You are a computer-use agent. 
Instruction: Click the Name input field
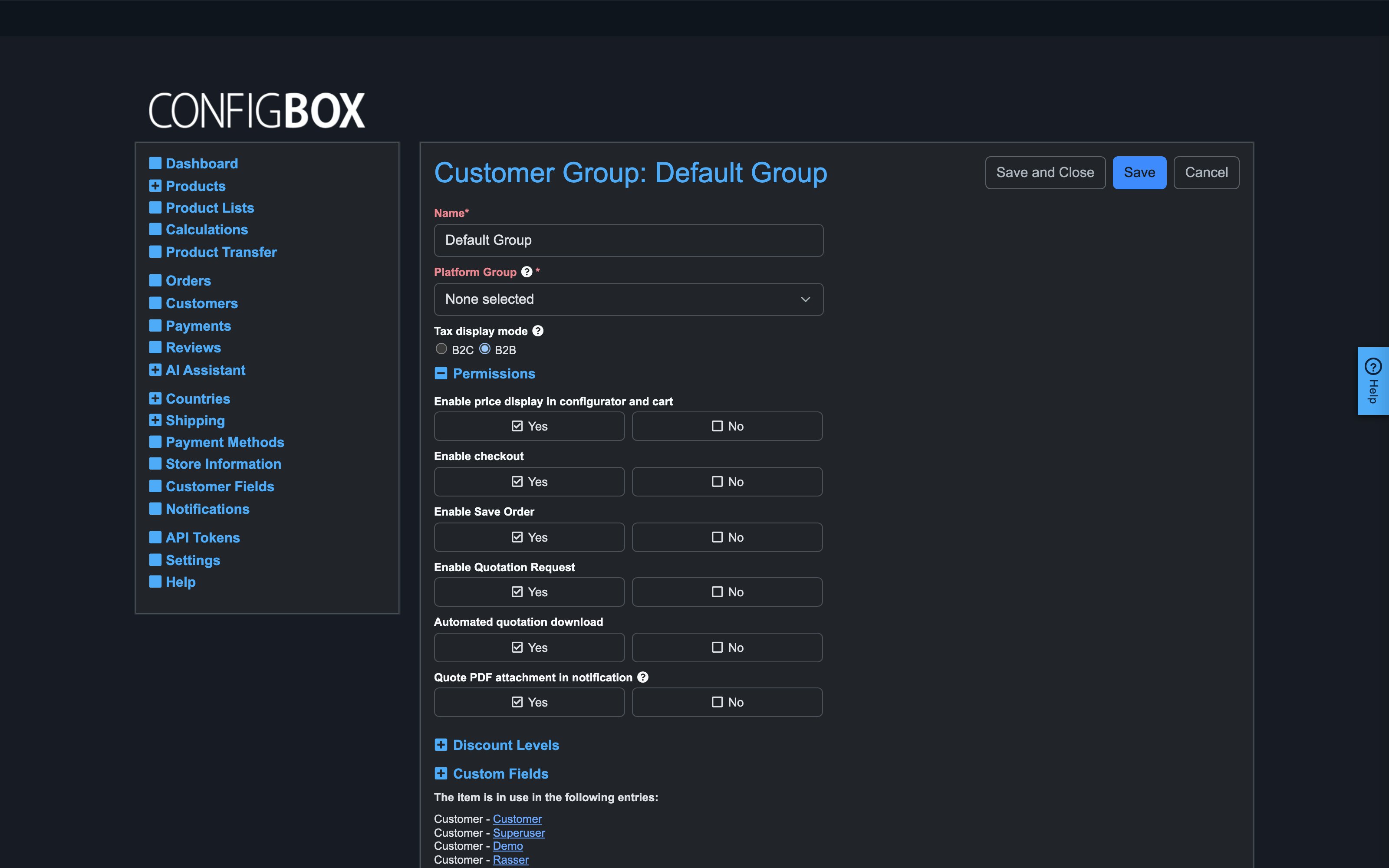tap(629, 240)
